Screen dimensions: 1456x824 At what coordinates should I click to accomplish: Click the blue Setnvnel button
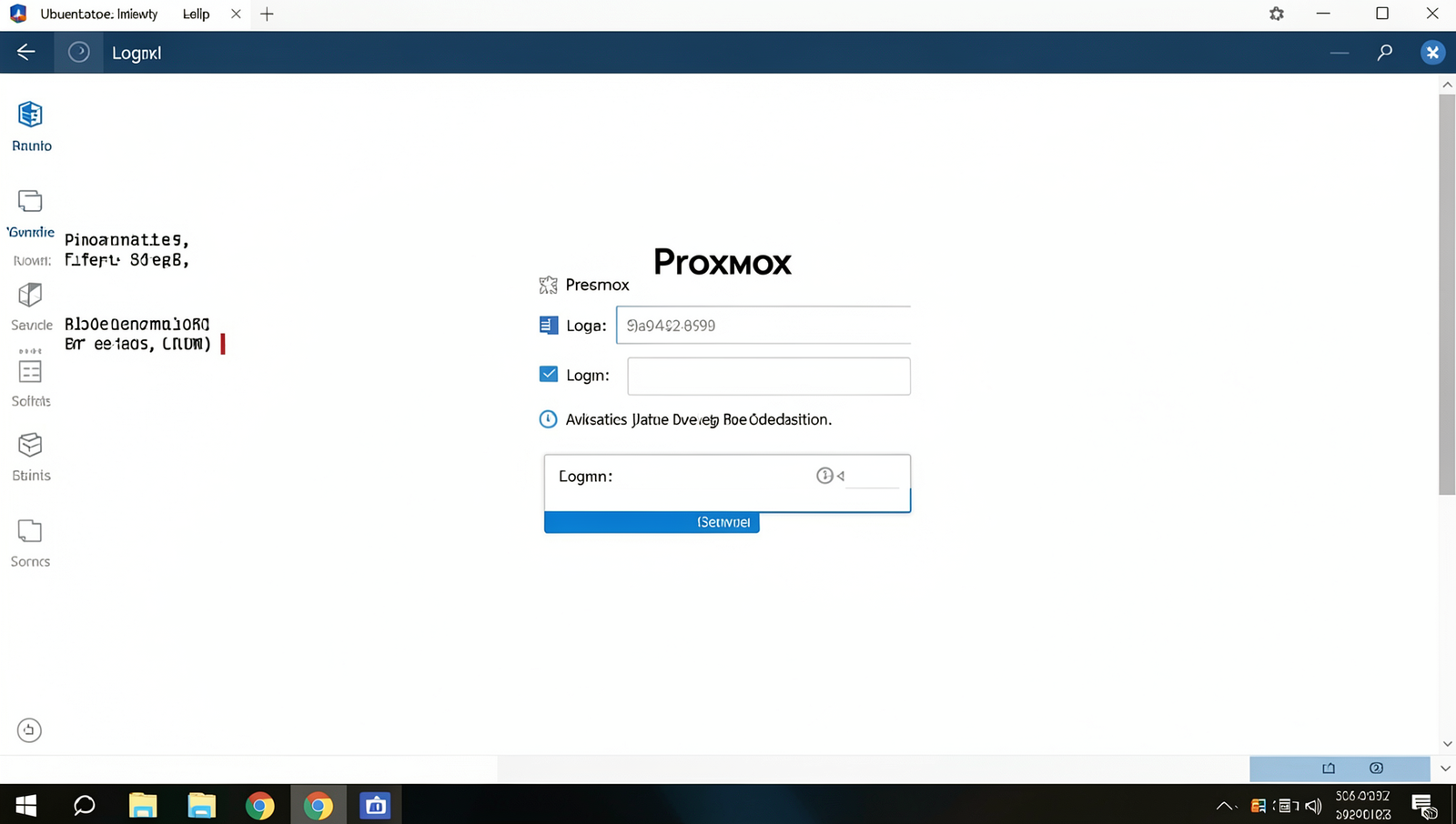pos(652,522)
